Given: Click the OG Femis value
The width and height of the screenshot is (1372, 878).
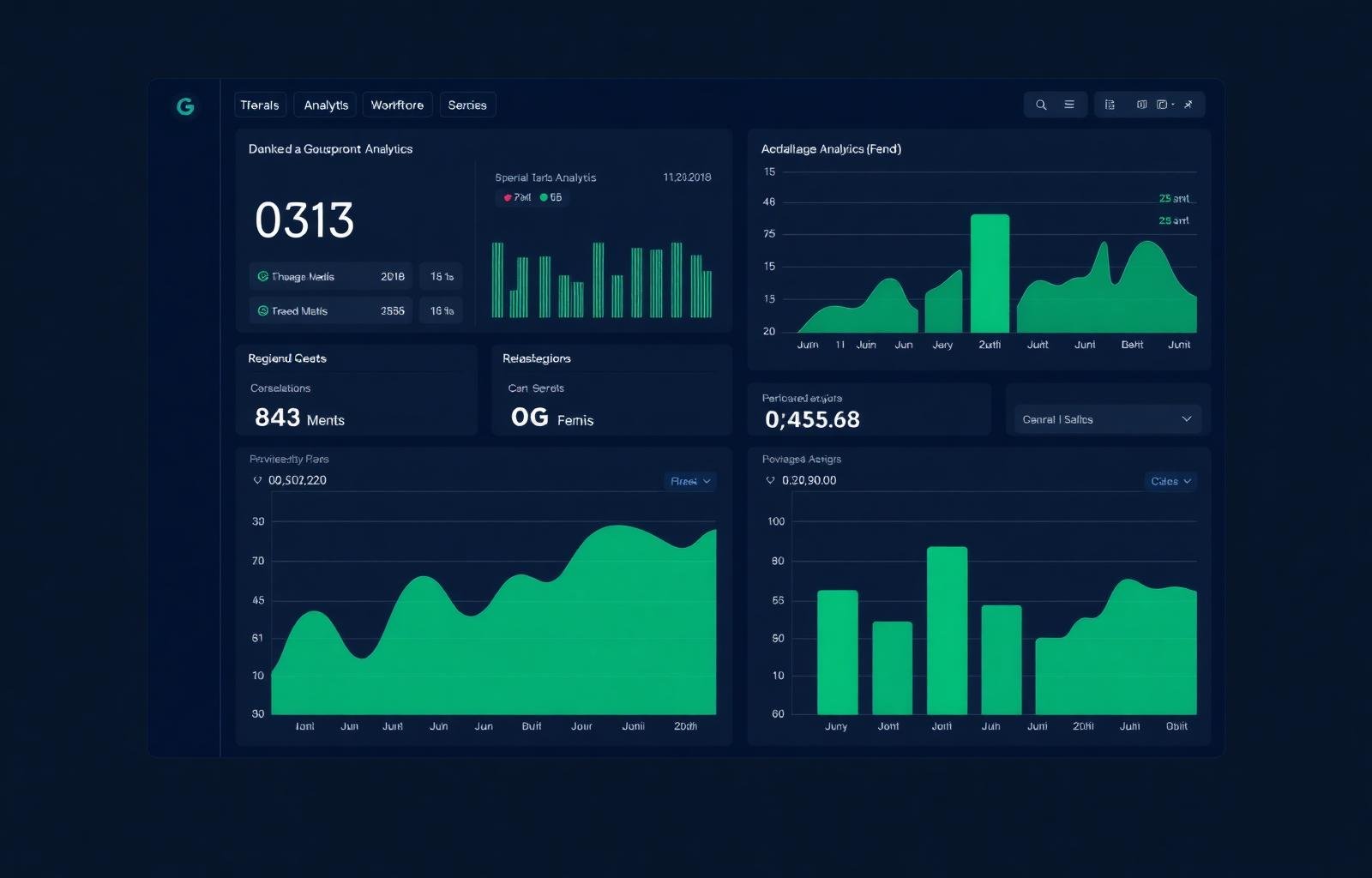Looking at the screenshot, I should (x=552, y=418).
